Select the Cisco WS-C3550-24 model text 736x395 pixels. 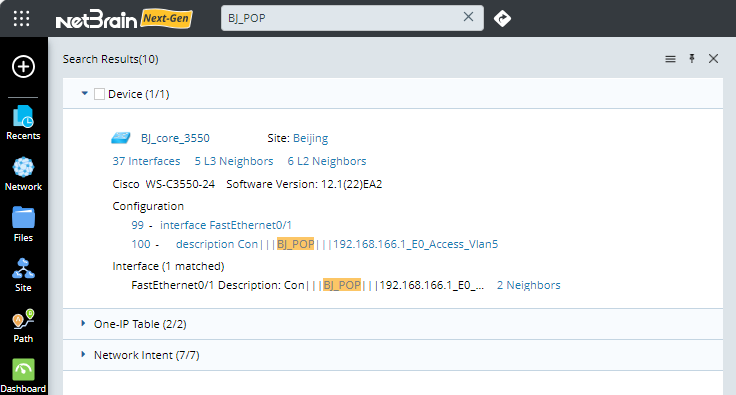point(163,184)
